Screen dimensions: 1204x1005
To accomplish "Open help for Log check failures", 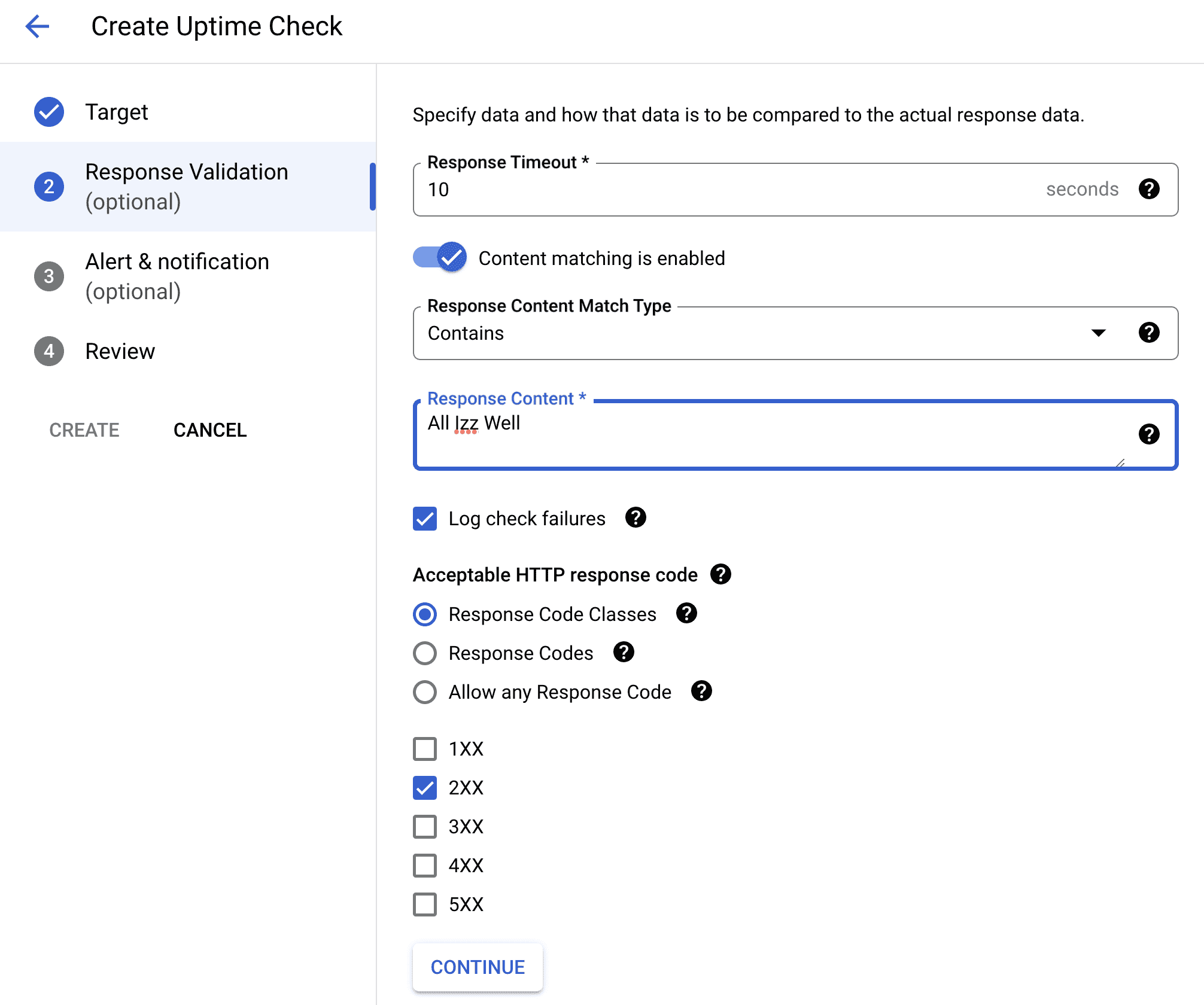I will (636, 518).
